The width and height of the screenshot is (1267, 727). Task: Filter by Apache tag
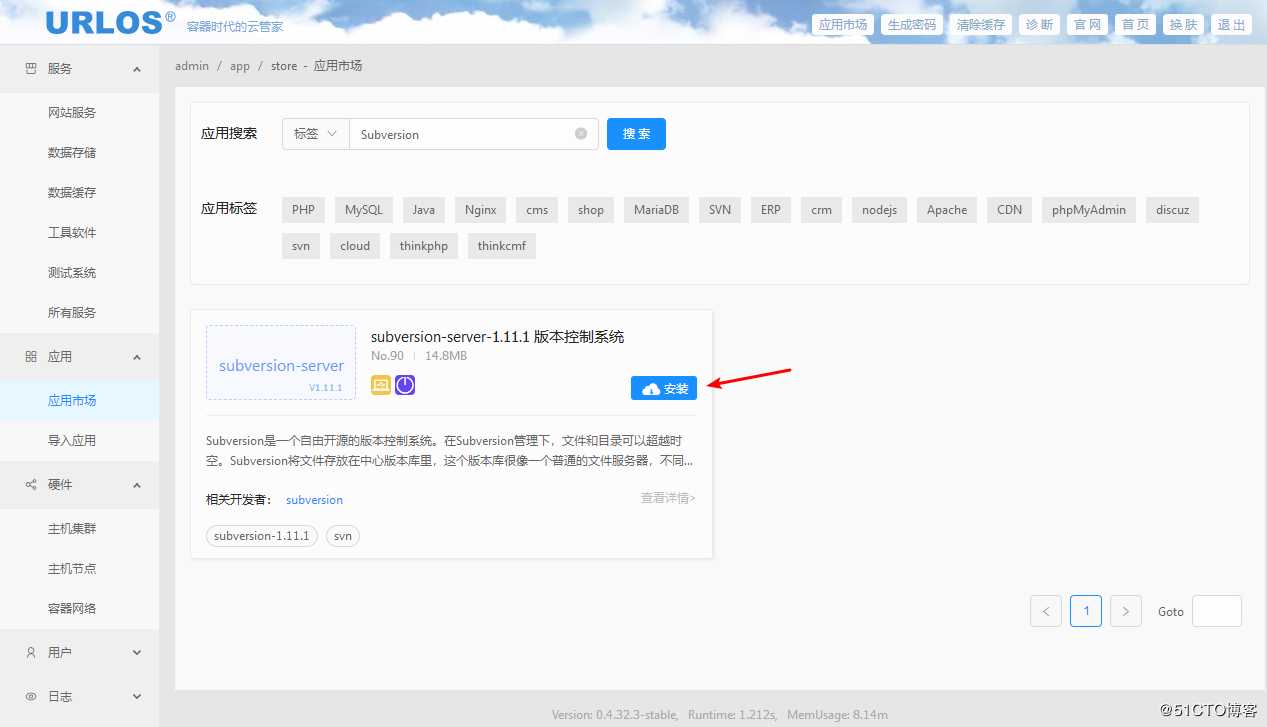[x=947, y=210]
